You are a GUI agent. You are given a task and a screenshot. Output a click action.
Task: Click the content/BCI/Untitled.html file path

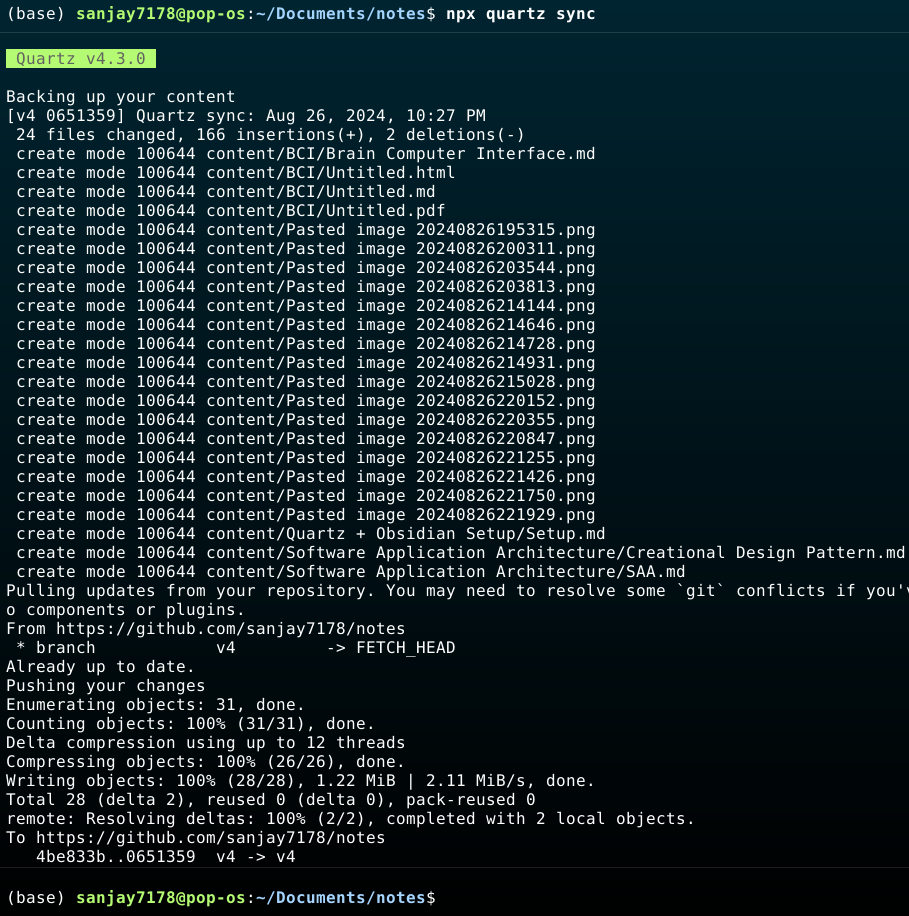click(x=330, y=173)
